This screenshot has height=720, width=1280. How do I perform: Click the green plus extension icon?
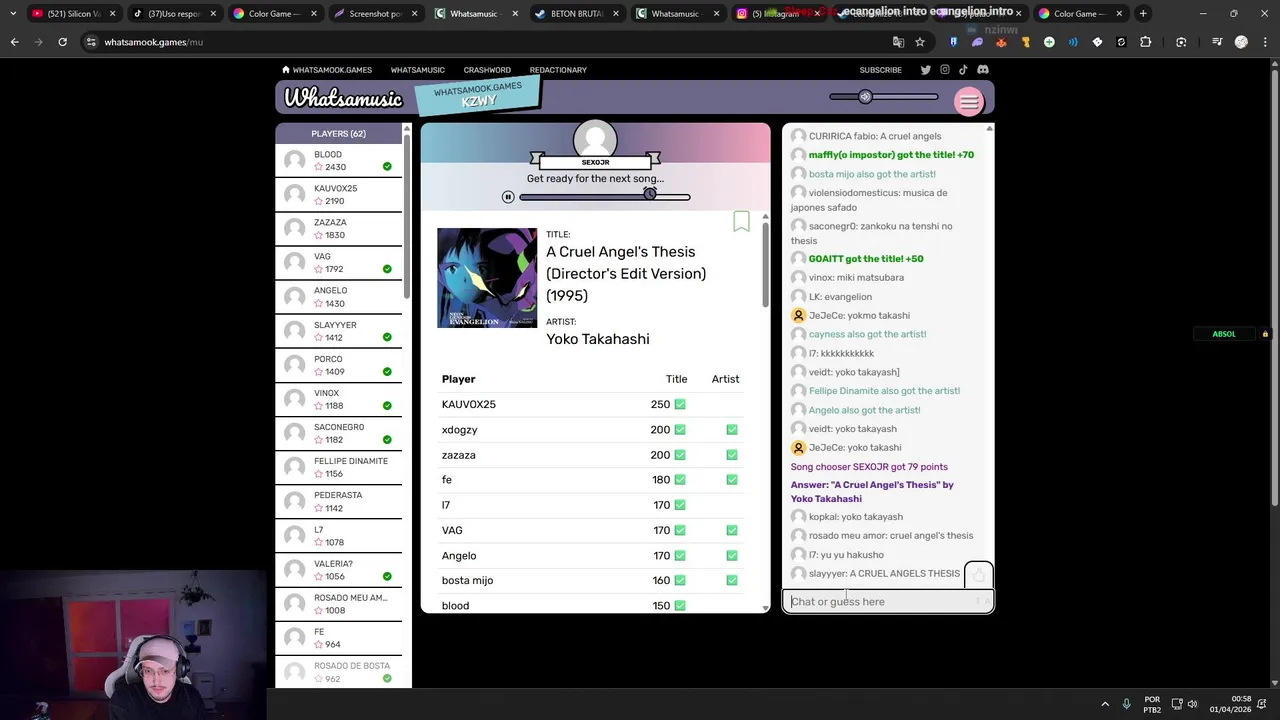(1049, 42)
